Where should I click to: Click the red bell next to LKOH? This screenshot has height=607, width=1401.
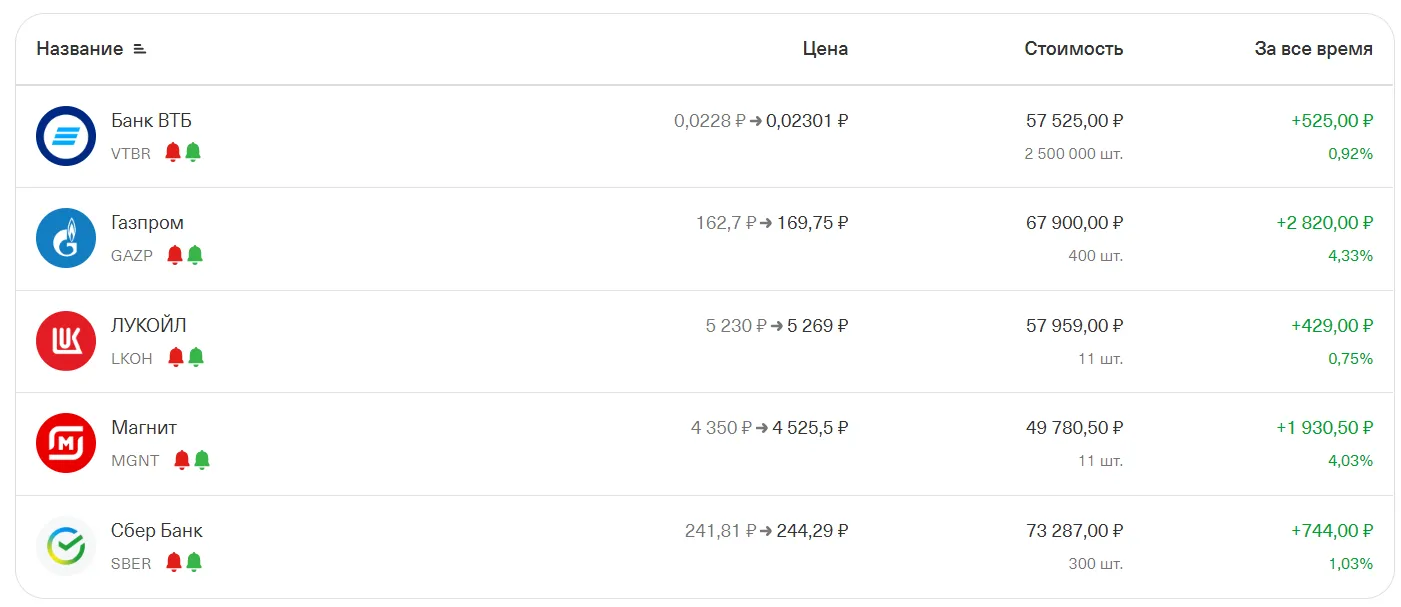tap(176, 357)
